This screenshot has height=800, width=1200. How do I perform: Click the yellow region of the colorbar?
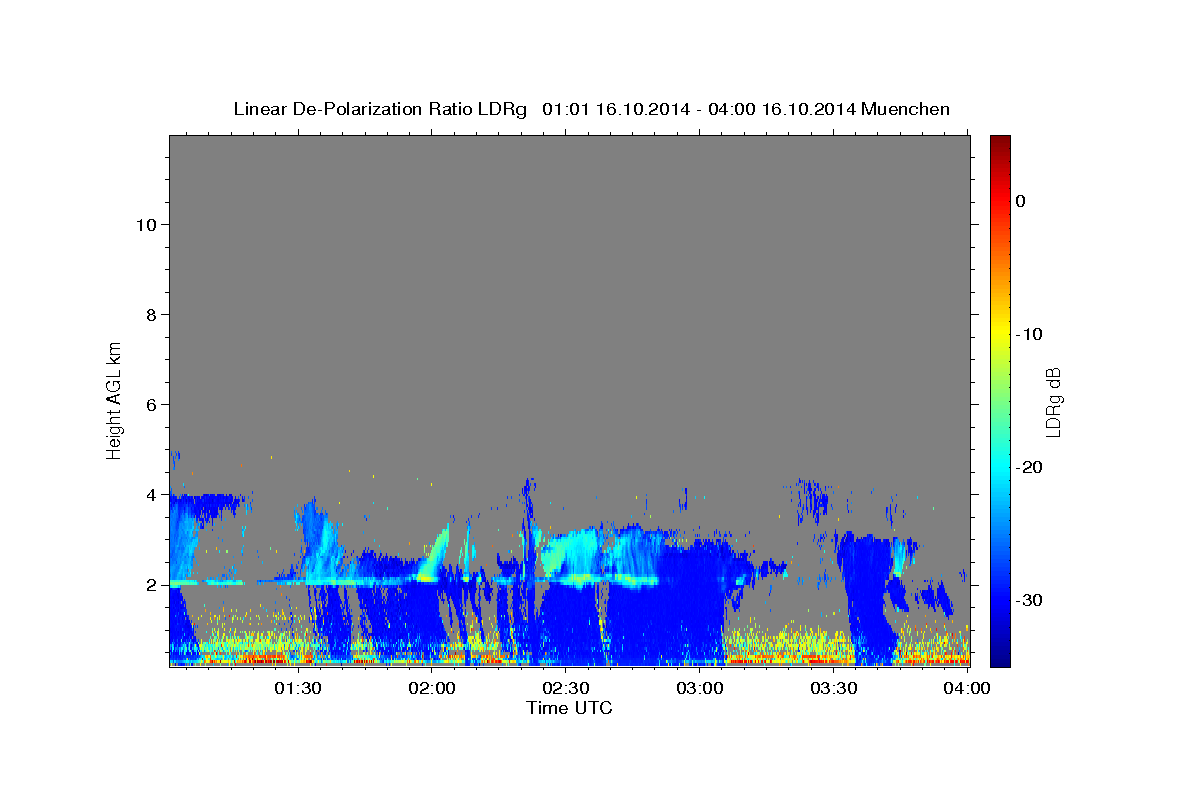point(1000,334)
